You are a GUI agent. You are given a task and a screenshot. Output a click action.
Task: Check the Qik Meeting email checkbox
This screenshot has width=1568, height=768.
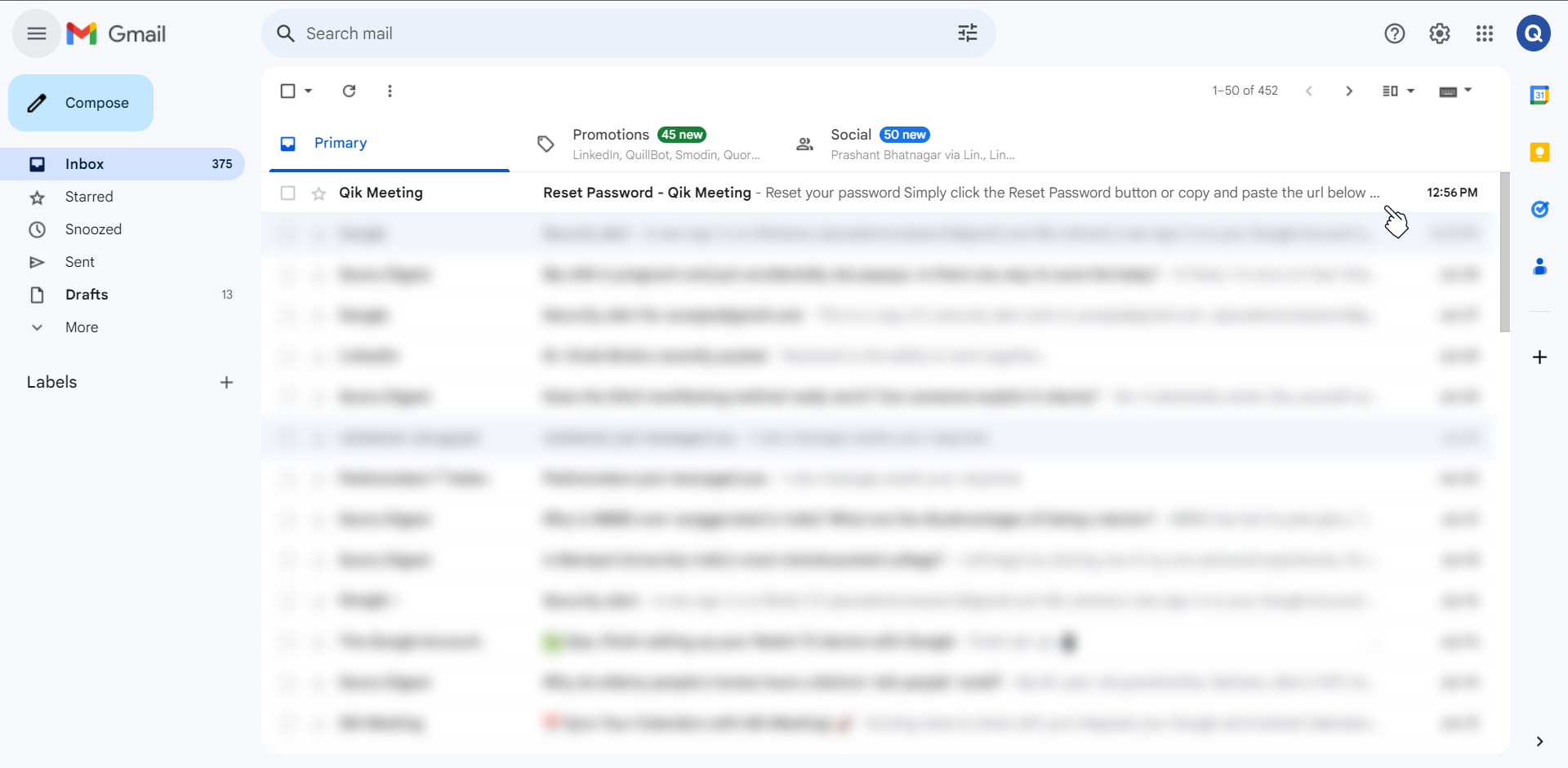tap(287, 193)
